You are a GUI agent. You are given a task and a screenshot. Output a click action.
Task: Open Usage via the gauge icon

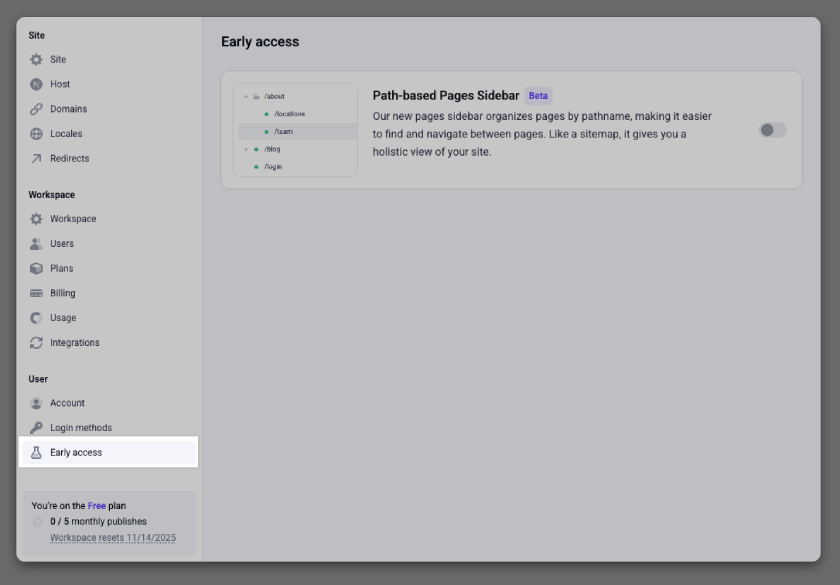pos(34,317)
